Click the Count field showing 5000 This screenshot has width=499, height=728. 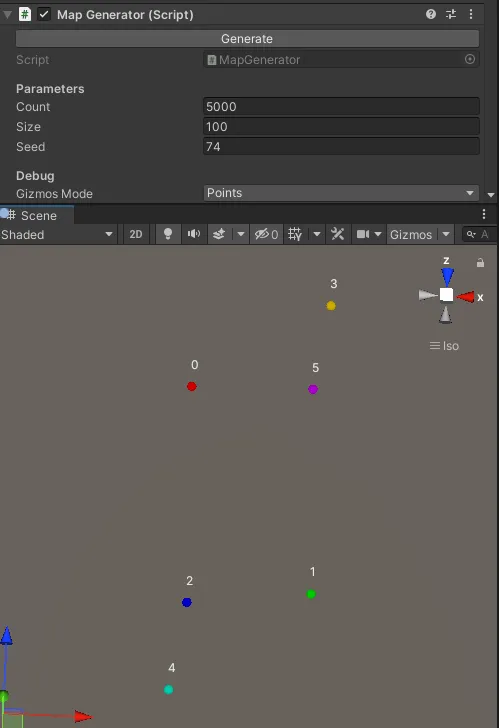point(341,106)
